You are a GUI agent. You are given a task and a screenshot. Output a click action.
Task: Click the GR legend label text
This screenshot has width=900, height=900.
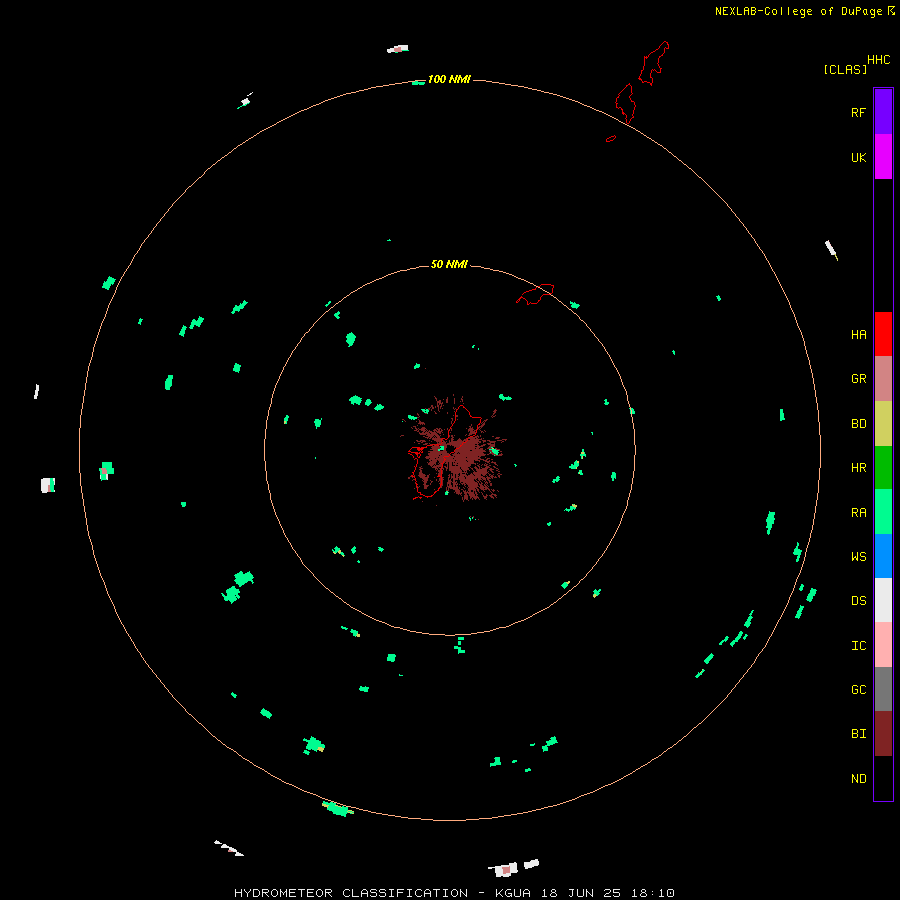click(x=858, y=379)
